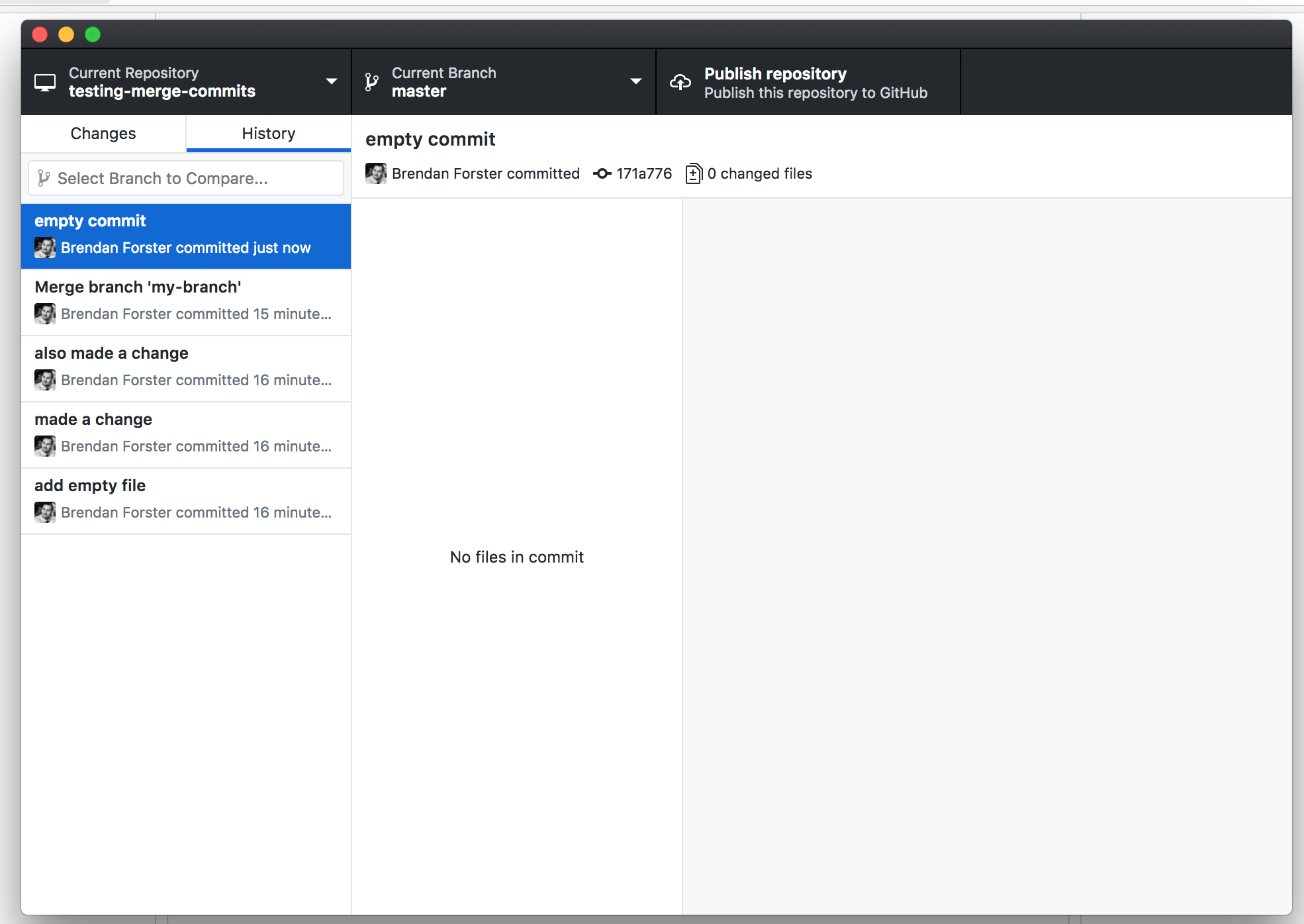
Task: Click the cloud upload icon for Publish repository
Action: pyautogui.click(x=680, y=81)
